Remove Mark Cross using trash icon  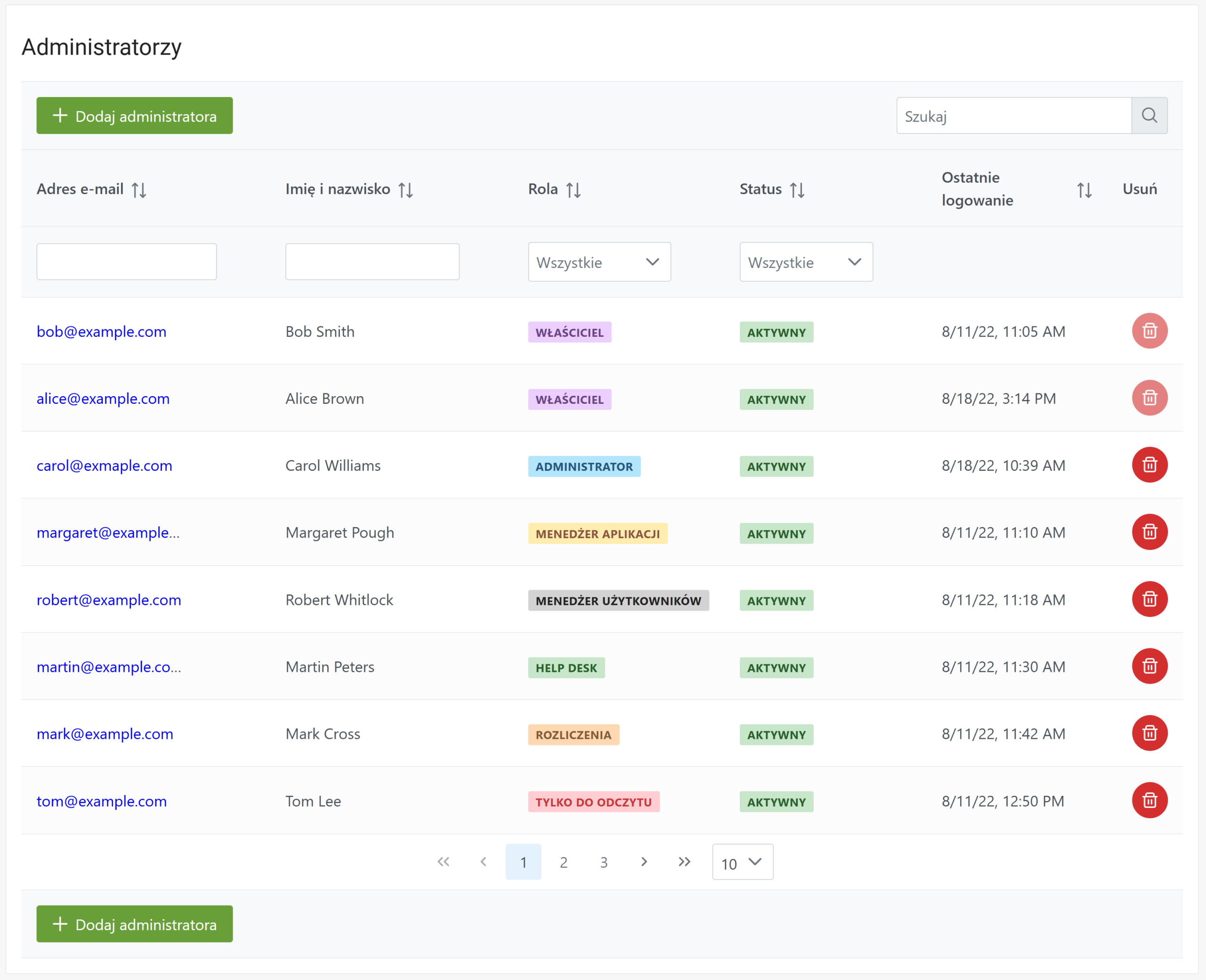(1149, 733)
